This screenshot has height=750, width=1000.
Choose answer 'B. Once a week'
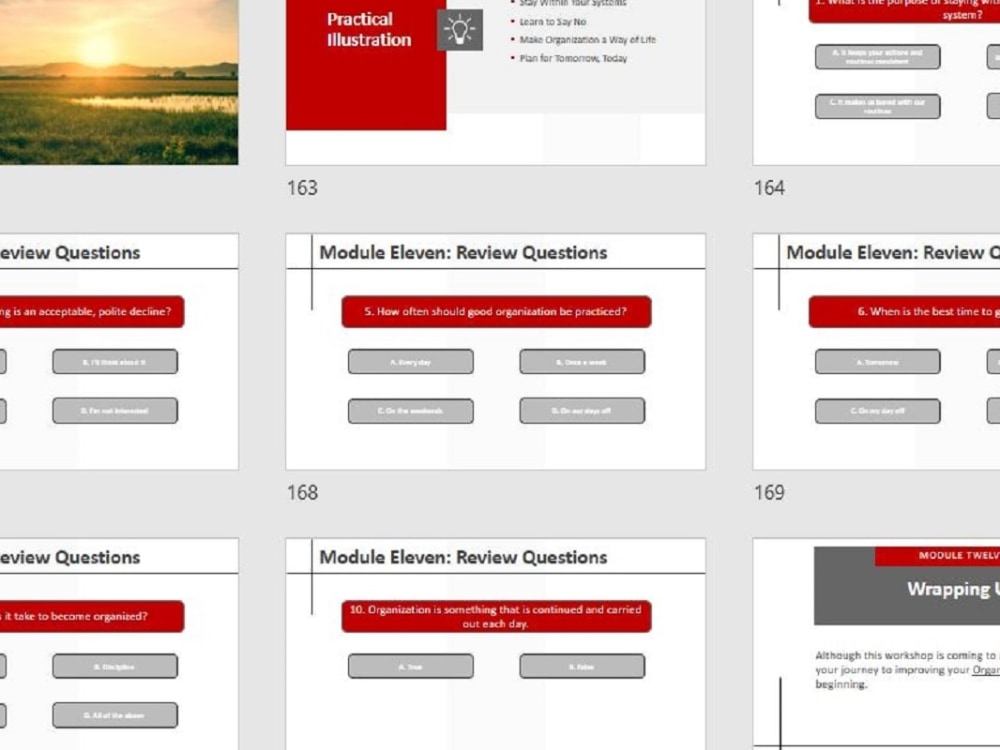click(x=582, y=362)
